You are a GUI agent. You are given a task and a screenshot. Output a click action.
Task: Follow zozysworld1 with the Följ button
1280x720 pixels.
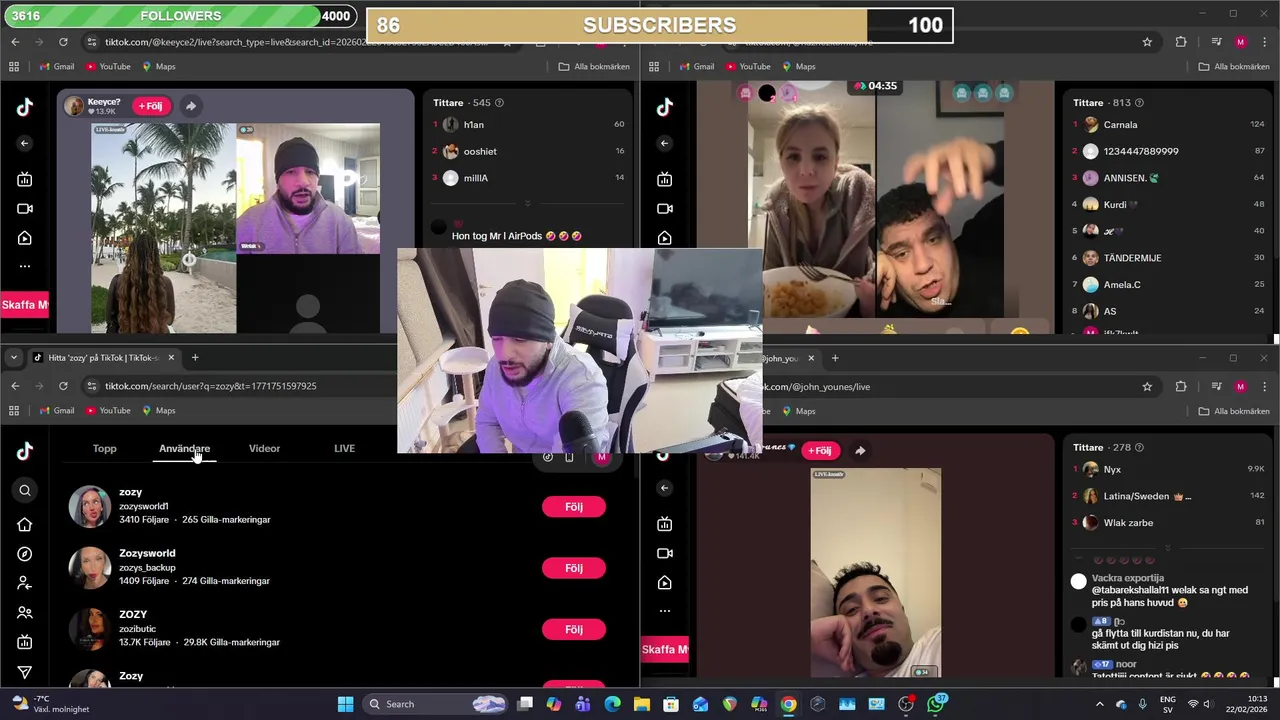tap(574, 507)
